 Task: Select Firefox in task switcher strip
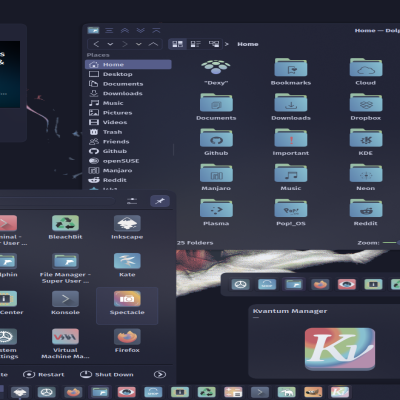[x=320, y=284]
